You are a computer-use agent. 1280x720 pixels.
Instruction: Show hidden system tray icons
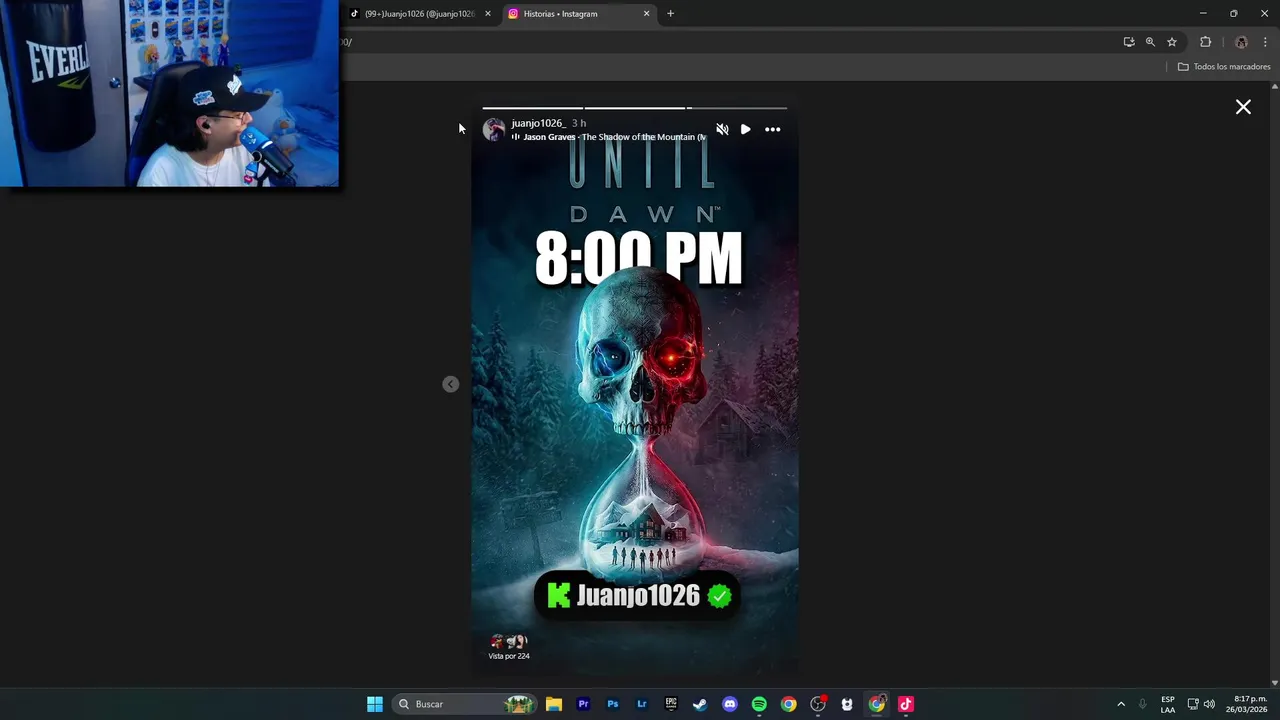(x=1121, y=704)
